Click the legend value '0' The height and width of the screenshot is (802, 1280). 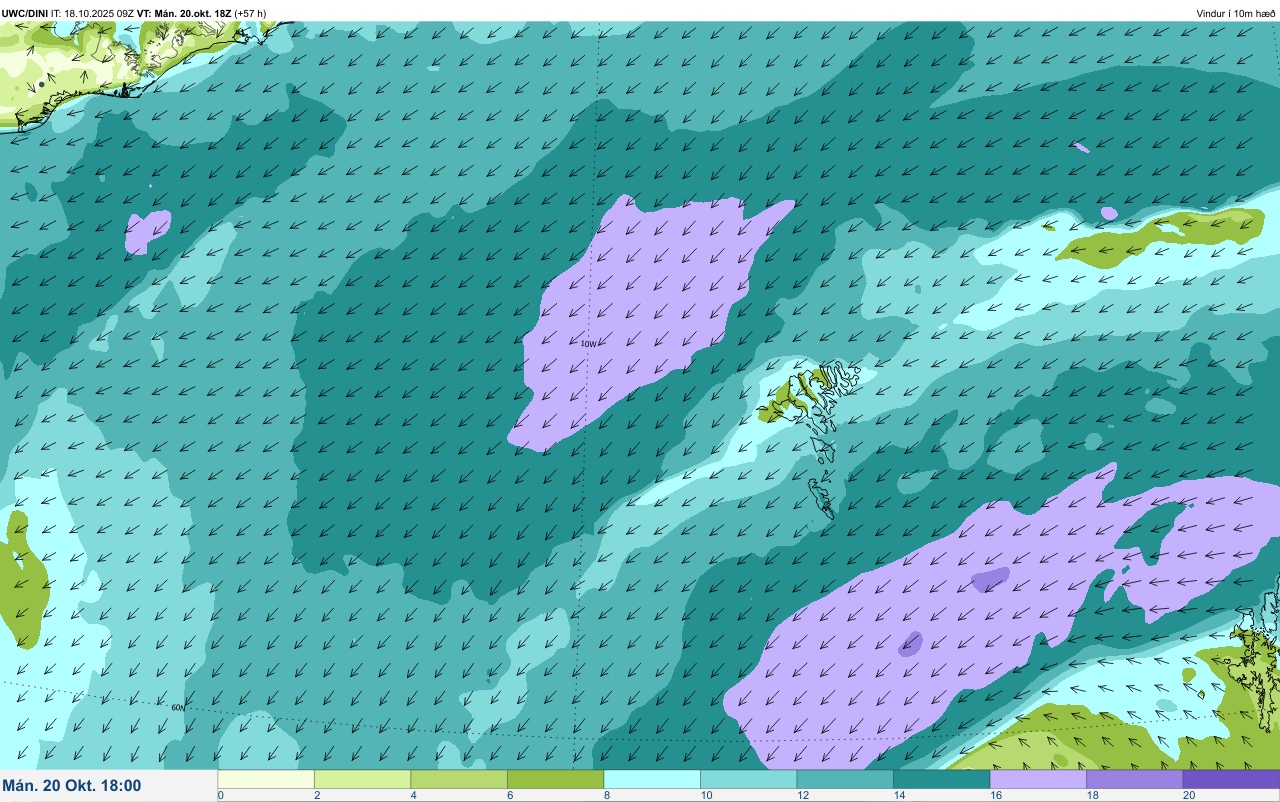tap(220, 795)
